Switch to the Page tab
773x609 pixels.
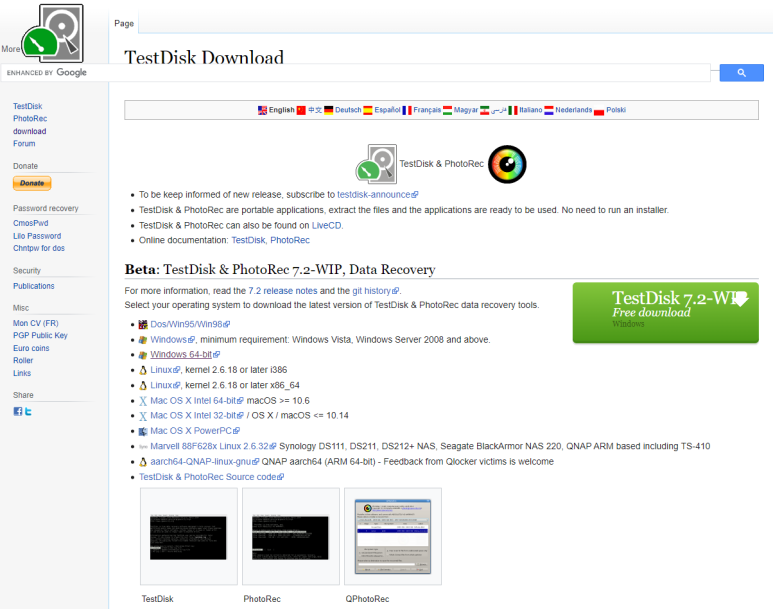click(124, 23)
